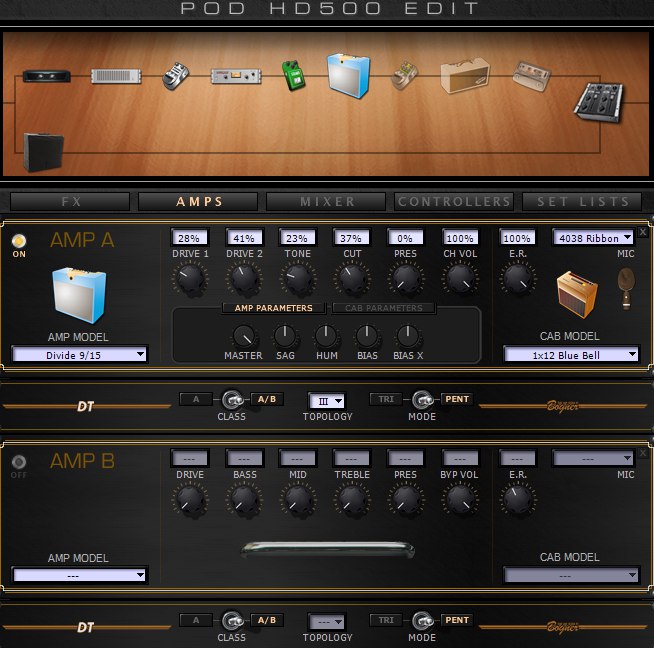Select Class A/B in second DT section

point(267,620)
